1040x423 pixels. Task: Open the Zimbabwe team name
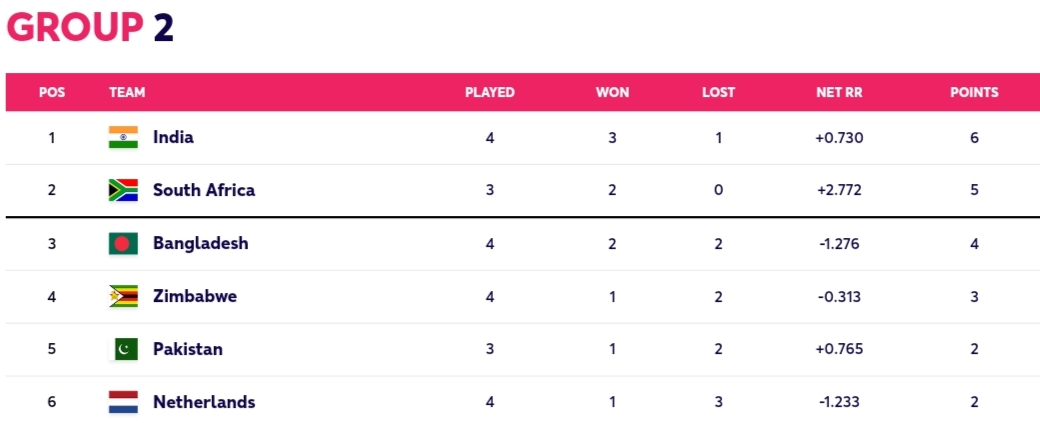(x=195, y=296)
